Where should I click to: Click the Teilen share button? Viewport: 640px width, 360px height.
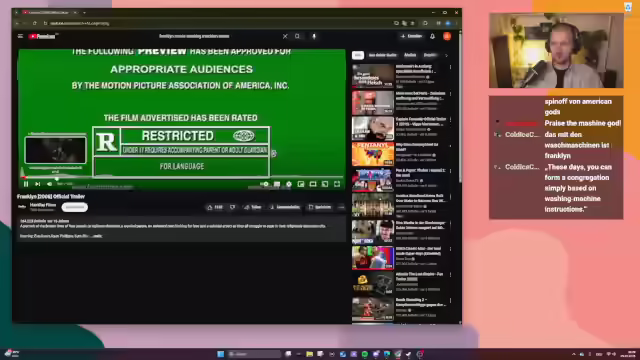253,207
